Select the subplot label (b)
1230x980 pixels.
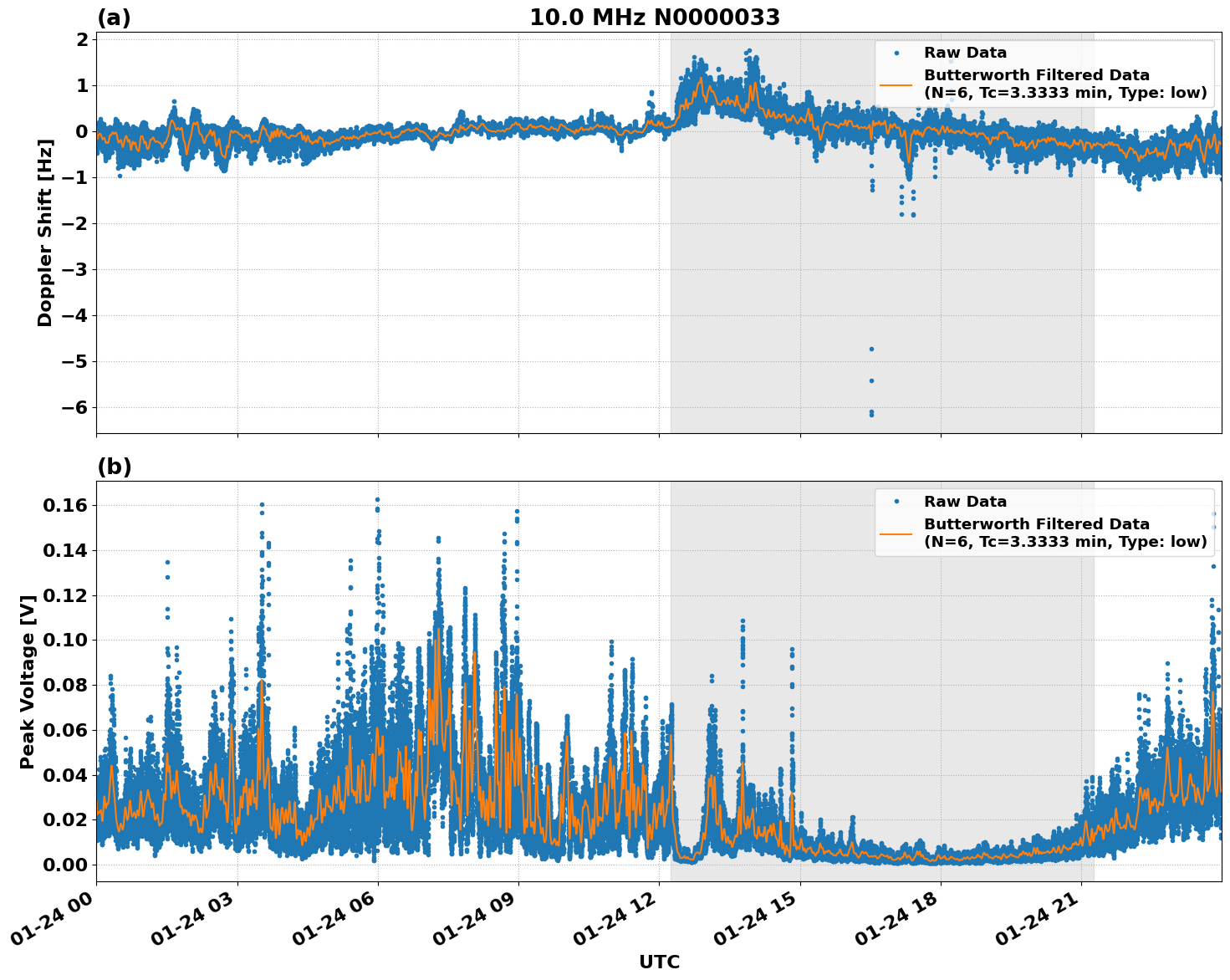click(x=115, y=467)
